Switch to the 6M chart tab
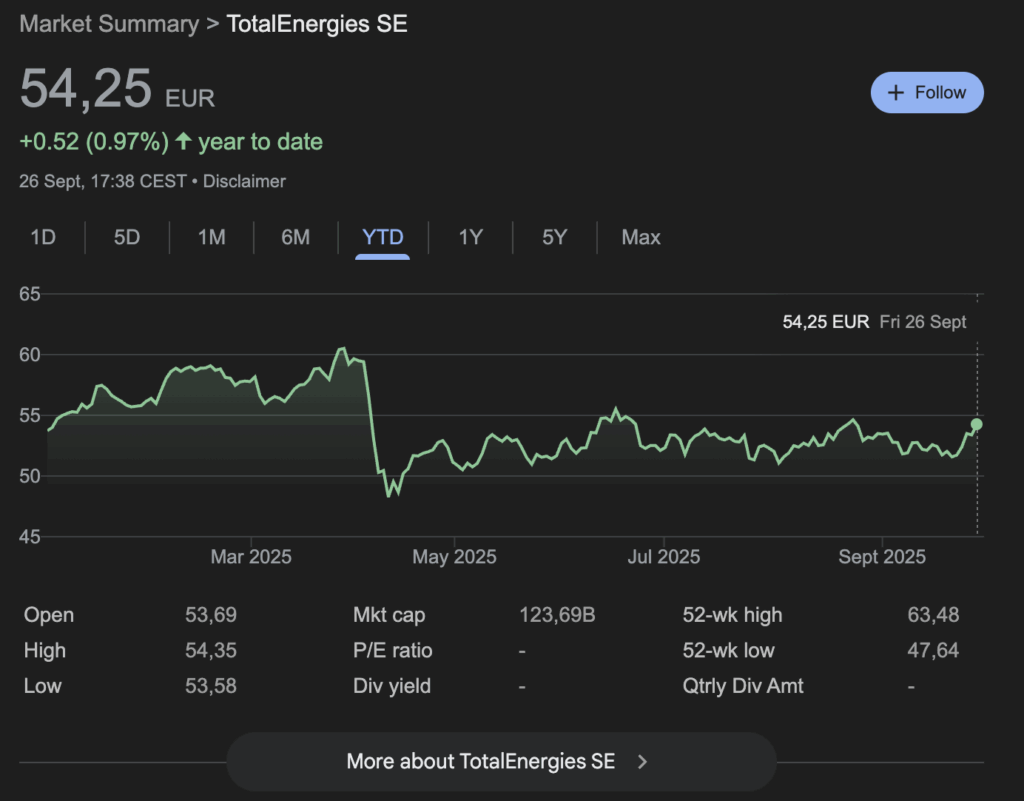 coord(295,237)
